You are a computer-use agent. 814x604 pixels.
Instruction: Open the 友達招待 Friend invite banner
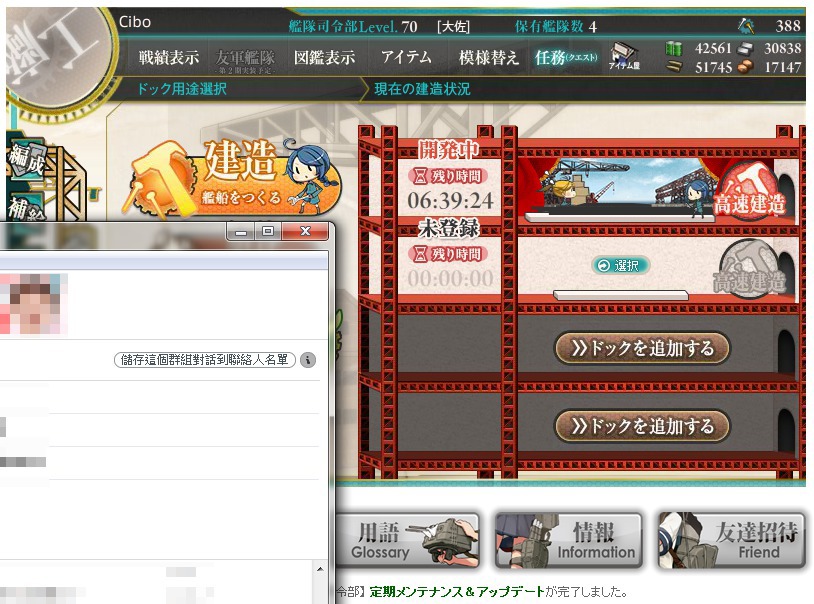coord(732,540)
